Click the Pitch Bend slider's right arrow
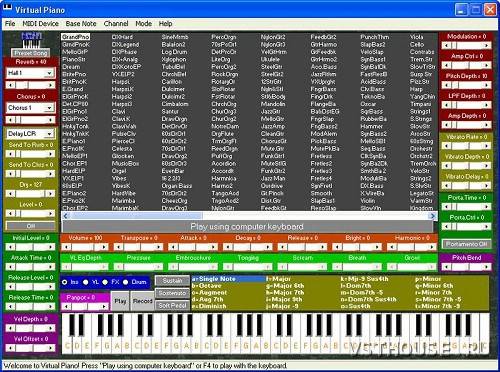The image size is (500, 372). [x=487, y=267]
